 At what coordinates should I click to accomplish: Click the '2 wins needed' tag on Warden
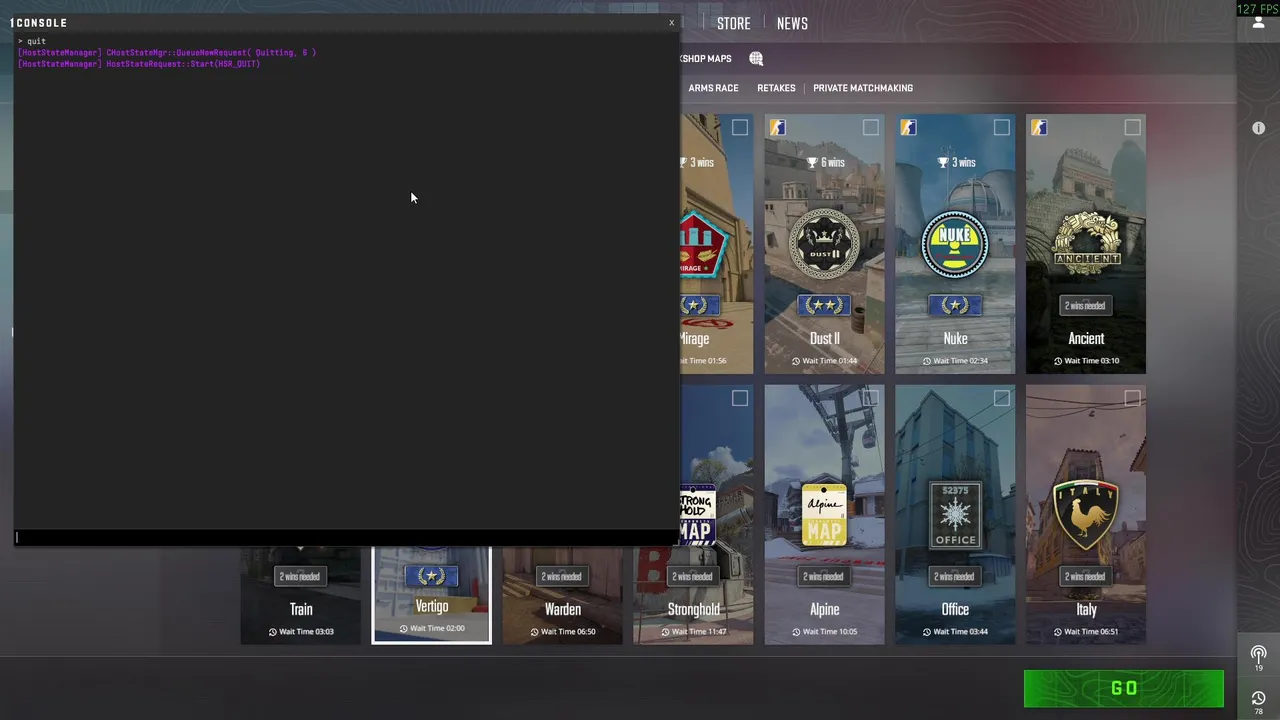562,576
